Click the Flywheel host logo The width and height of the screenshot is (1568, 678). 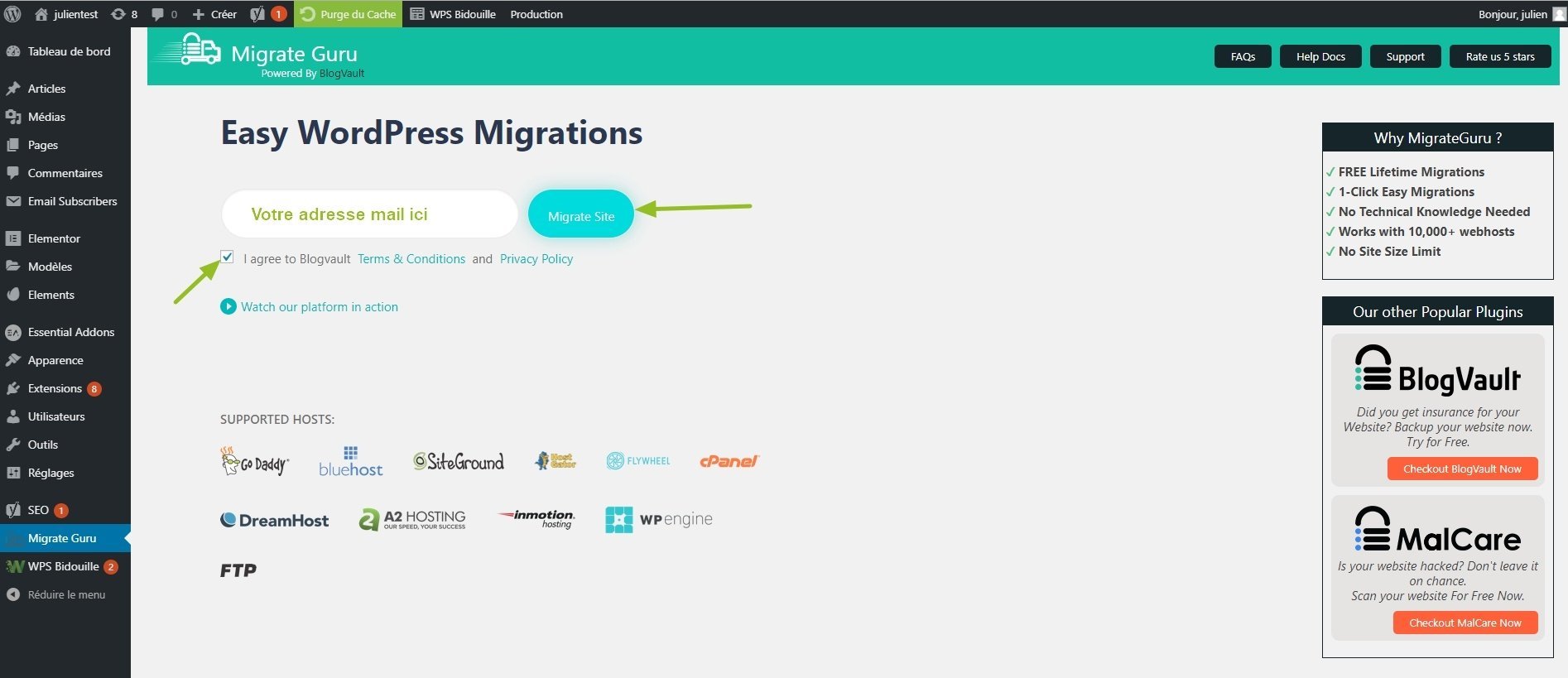[638, 461]
